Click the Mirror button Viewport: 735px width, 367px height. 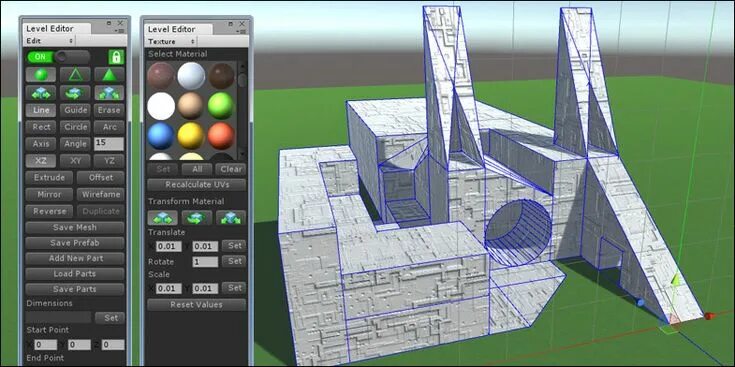point(49,195)
